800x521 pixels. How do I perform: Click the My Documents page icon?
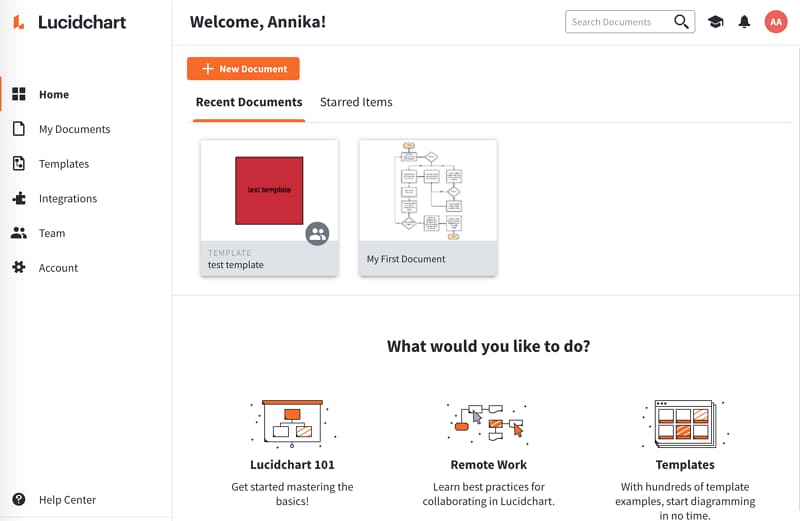pos(18,129)
